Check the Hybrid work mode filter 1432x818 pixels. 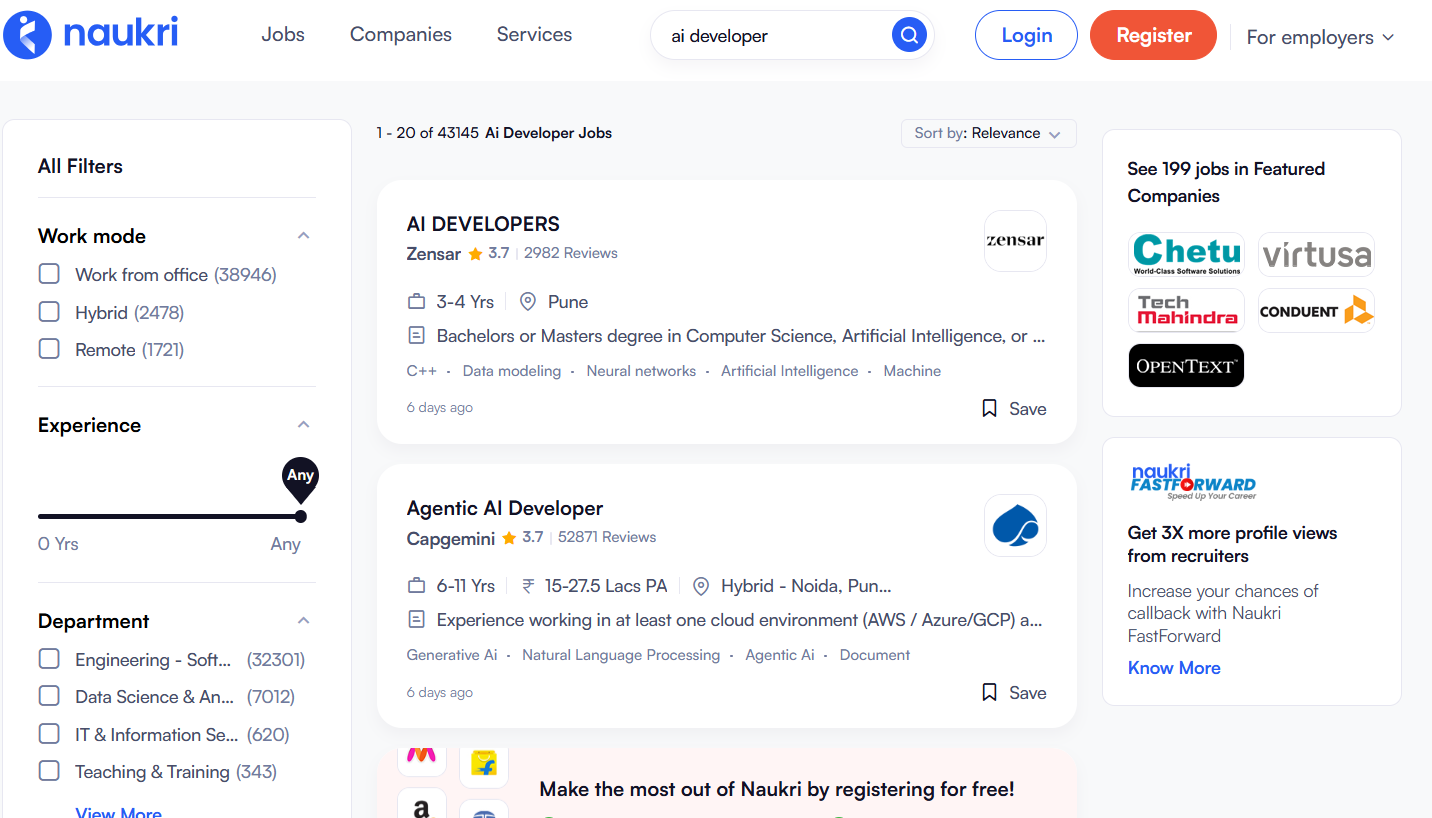coord(48,312)
